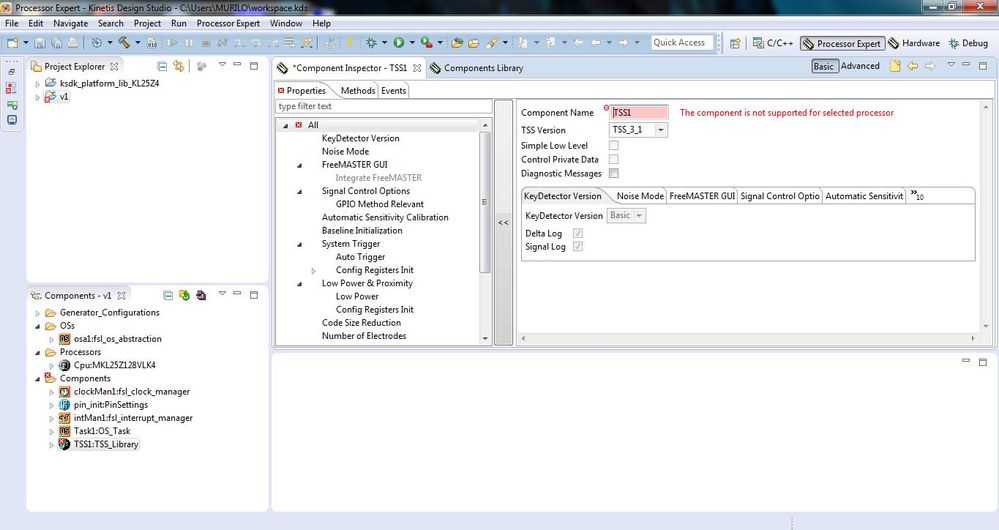Collapse the System Trigger property group
Viewport: 999px width, 530px height.
tap(299, 245)
